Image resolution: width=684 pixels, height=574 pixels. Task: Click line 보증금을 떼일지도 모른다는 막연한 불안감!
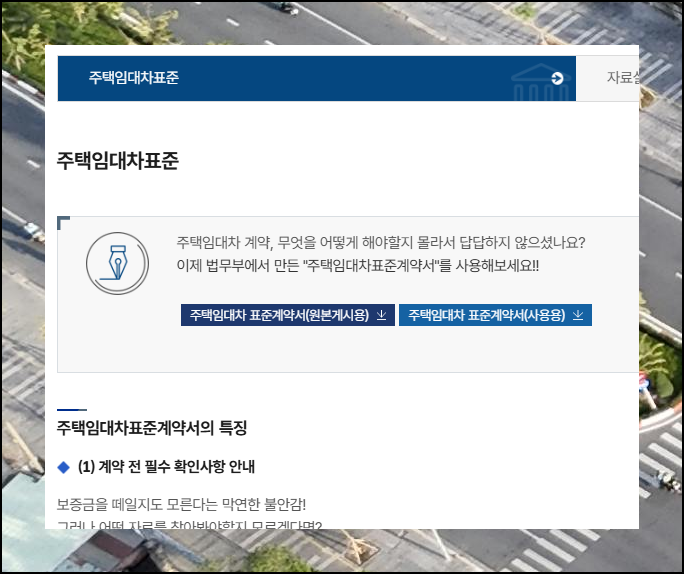click(x=181, y=505)
